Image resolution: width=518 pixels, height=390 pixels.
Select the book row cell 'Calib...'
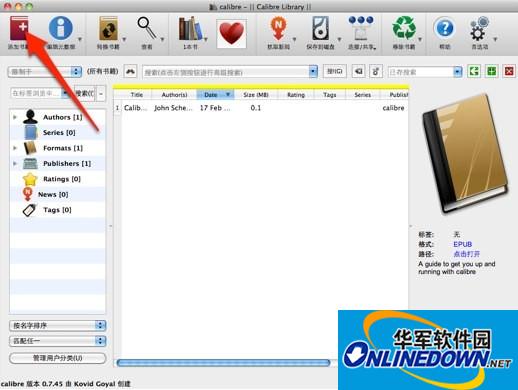(x=136, y=108)
